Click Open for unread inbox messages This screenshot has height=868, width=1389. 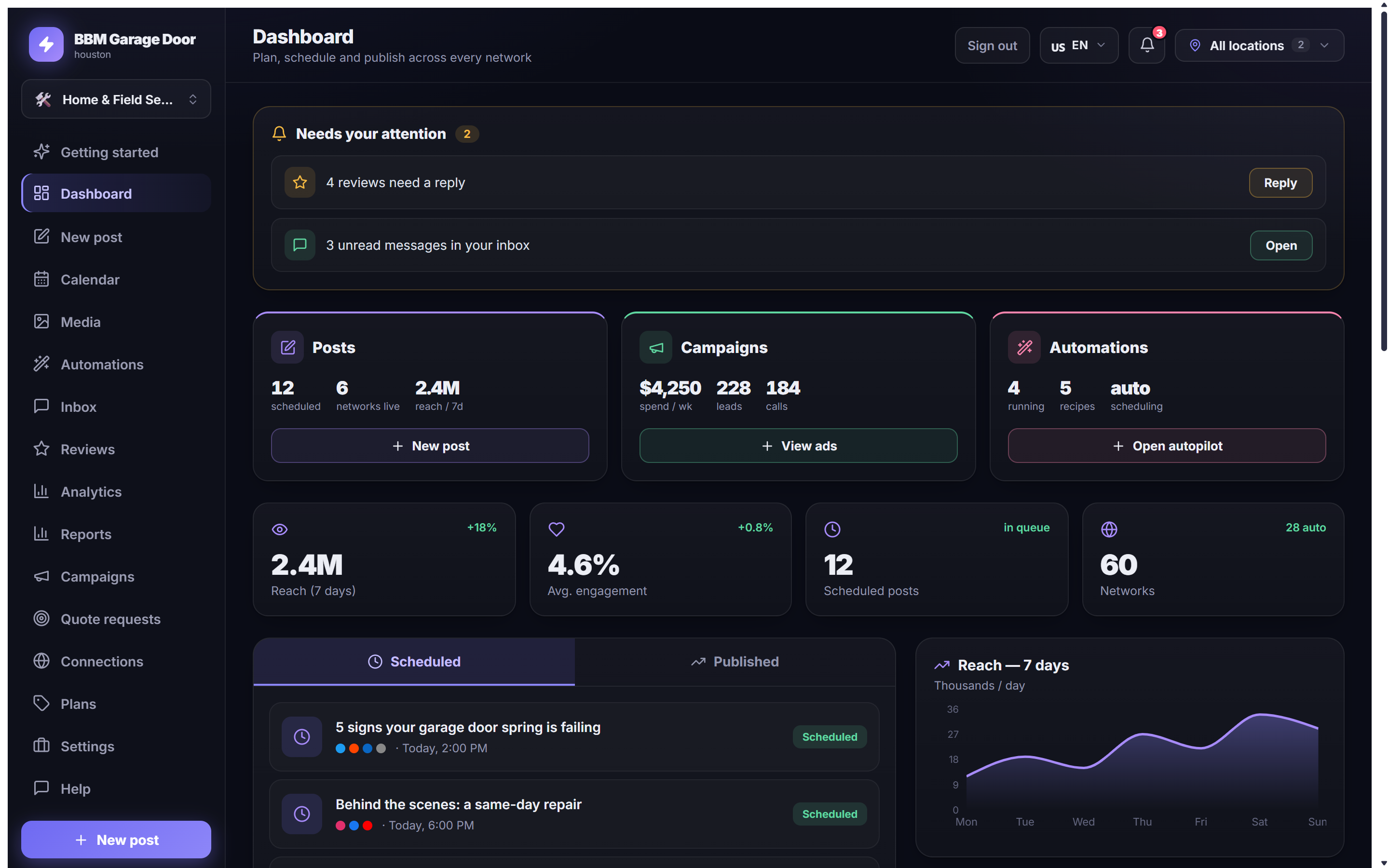(1280, 245)
